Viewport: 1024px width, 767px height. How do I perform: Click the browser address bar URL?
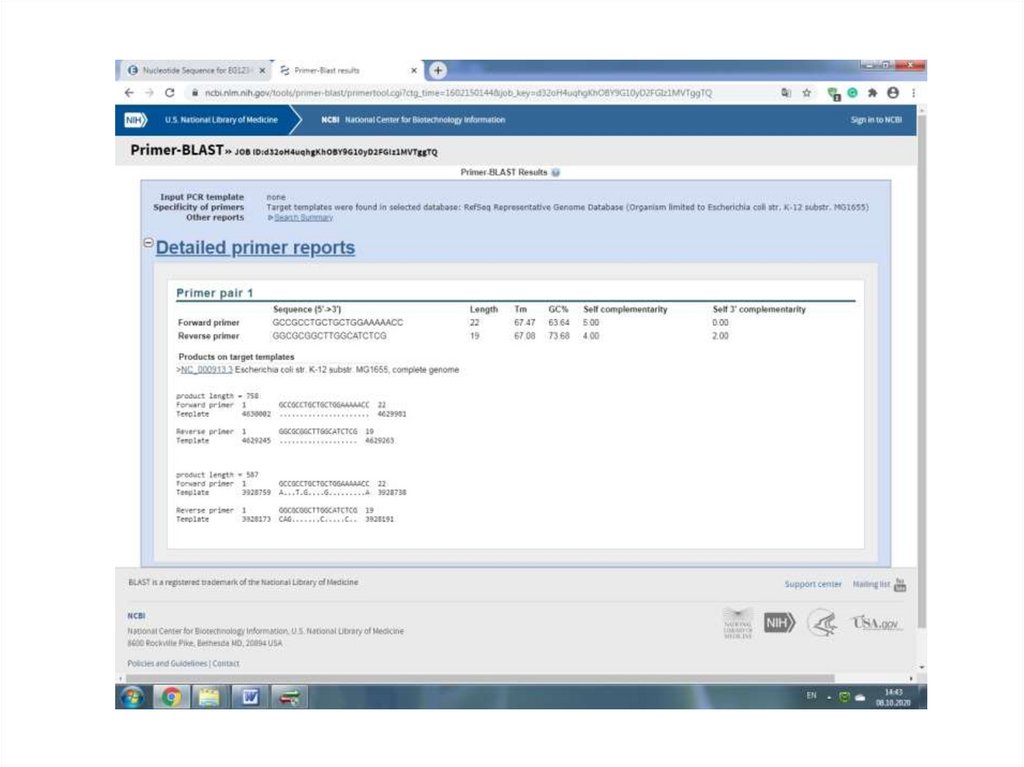pos(458,93)
